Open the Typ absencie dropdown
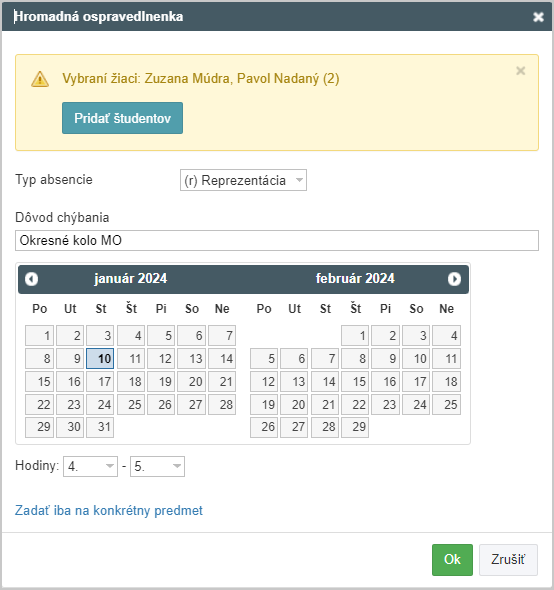Viewport: 554px width, 590px height. 243,180
